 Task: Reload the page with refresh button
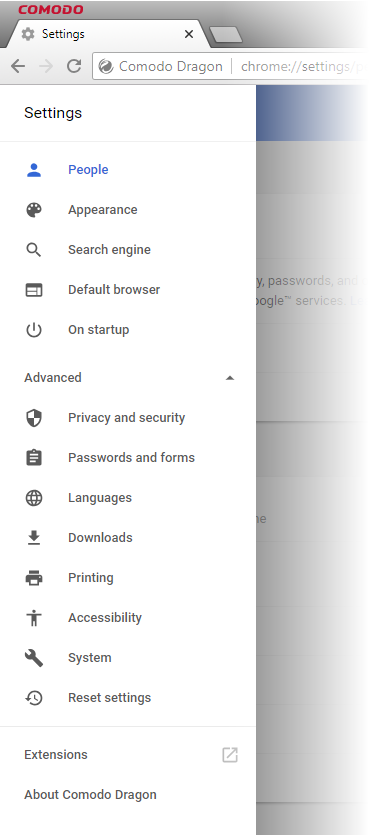(74, 66)
